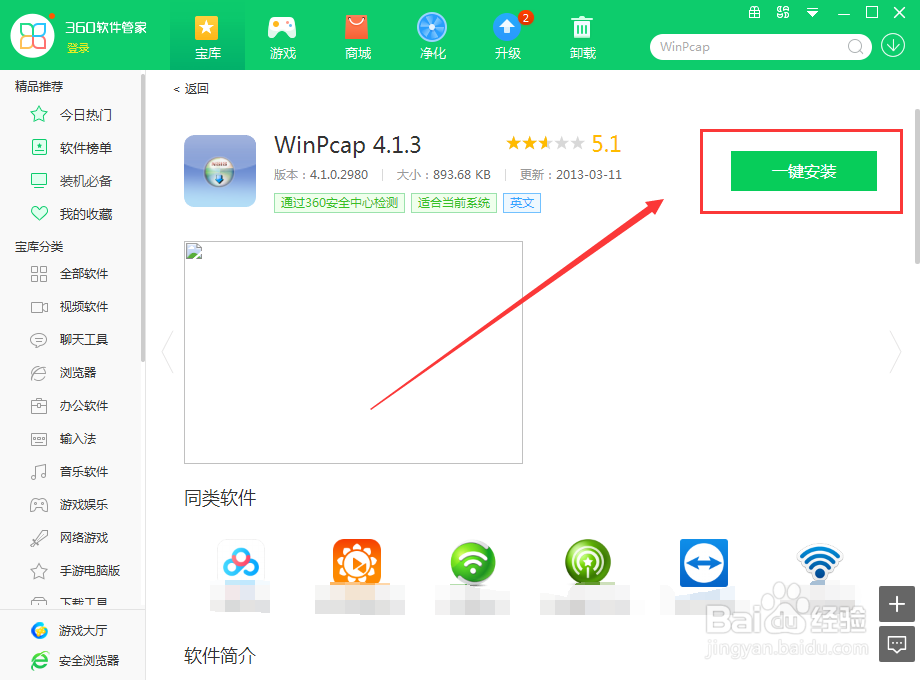Click the 英文 language tag

tap(522, 203)
